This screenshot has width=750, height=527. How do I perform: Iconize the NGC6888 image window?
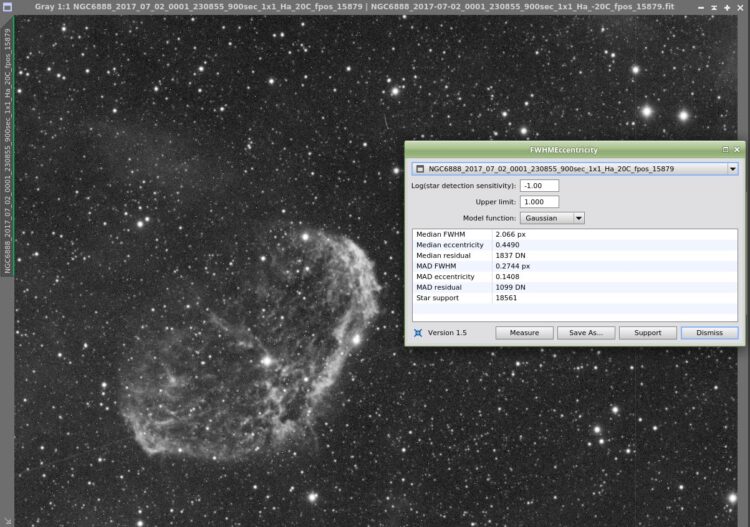pyautogui.click(x=714, y=7)
